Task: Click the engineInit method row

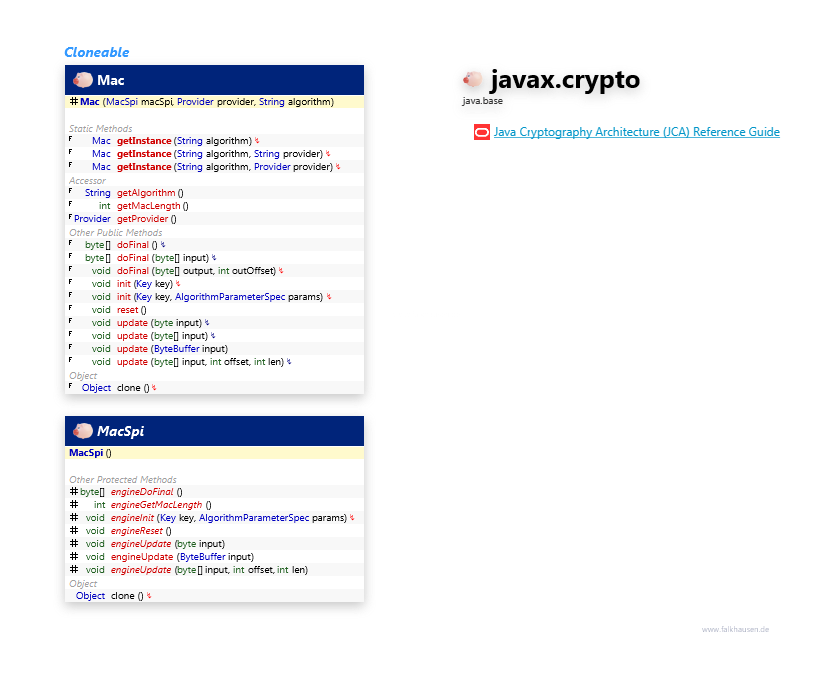Action: (x=215, y=518)
